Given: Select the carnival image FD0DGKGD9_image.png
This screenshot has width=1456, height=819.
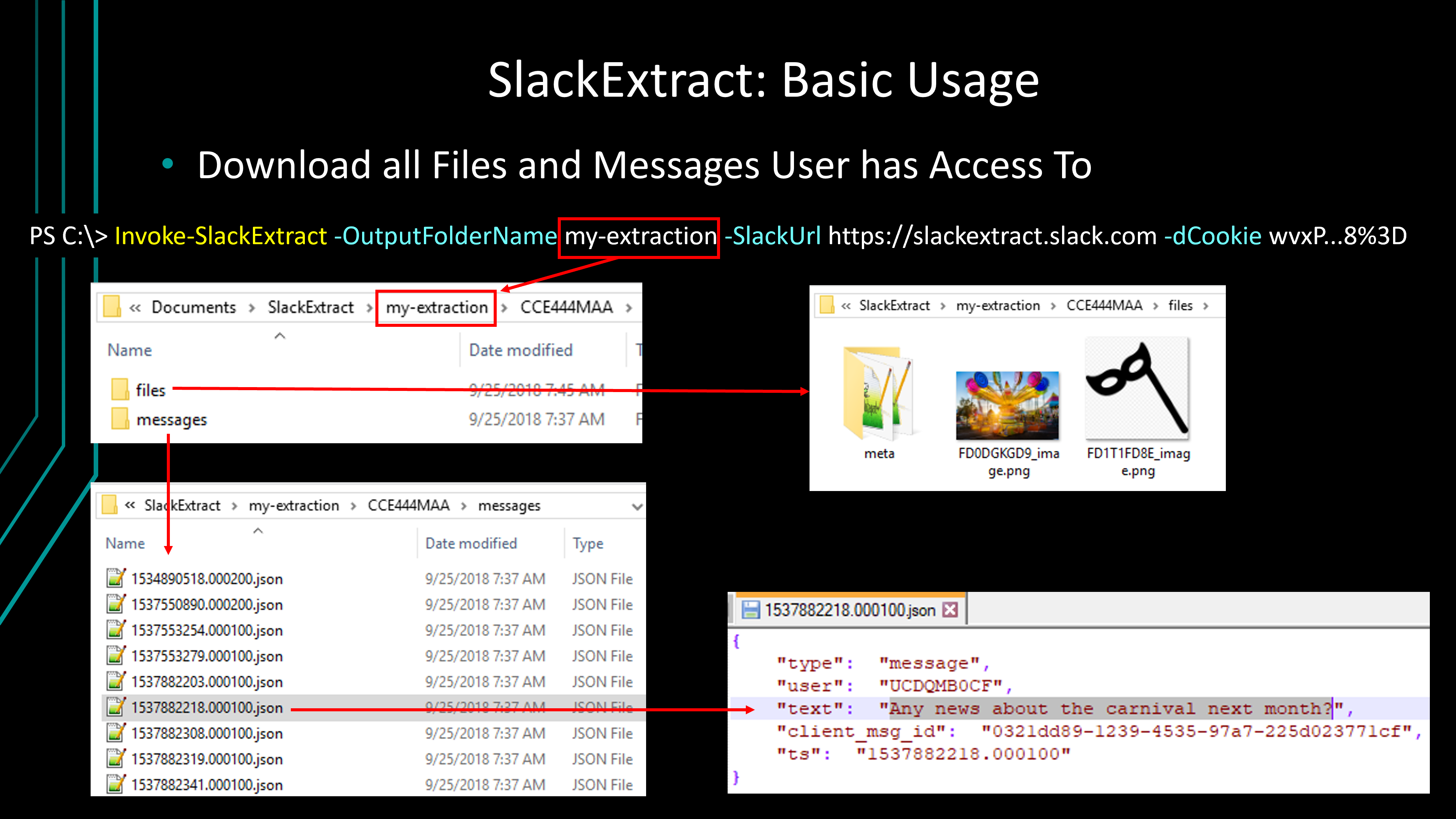Looking at the screenshot, I should click(x=1007, y=405).
